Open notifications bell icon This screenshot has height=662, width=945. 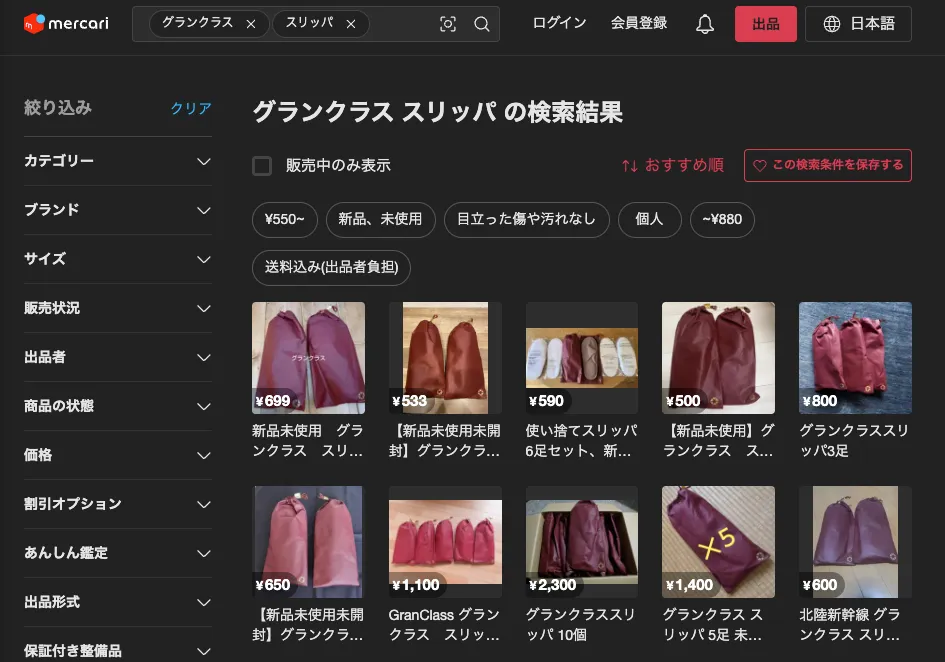coord(705,24)
